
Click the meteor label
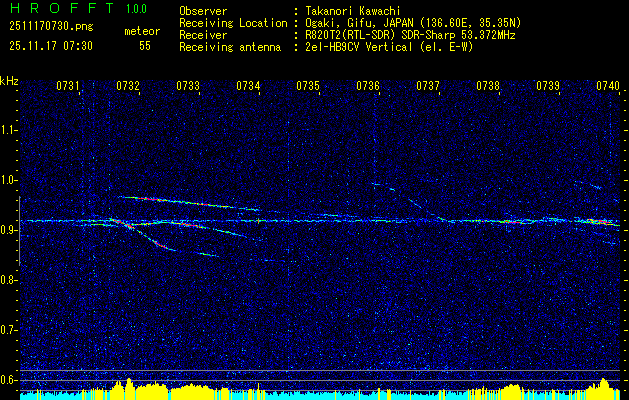coord(142,31)
